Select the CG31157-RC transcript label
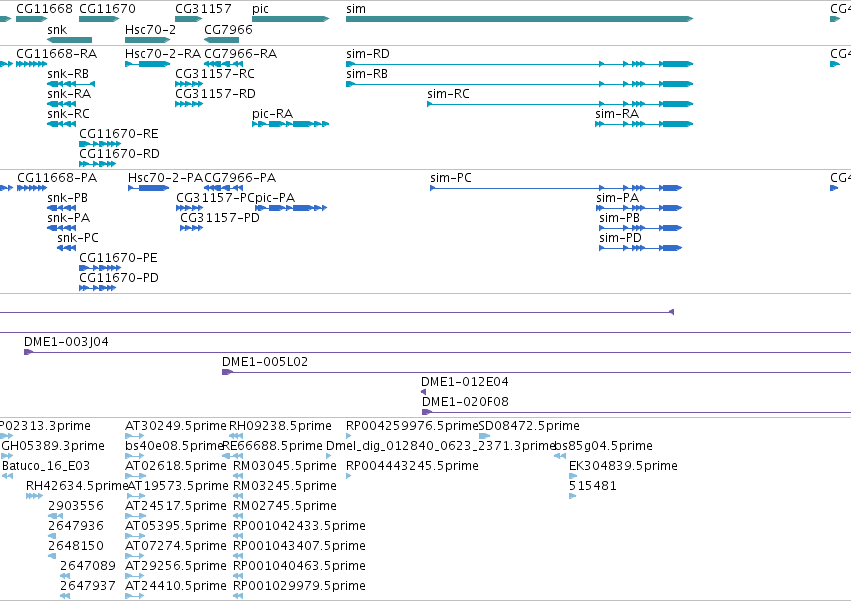 click(x=215, y=74)
